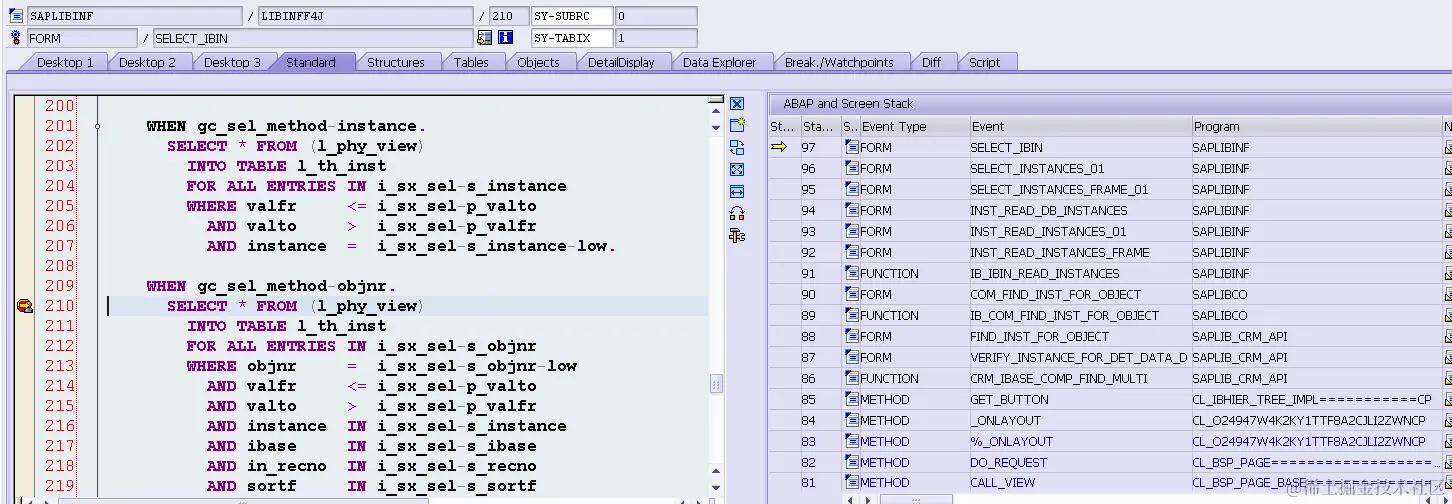The width and height of the screenshot is (1452, 504).
Task: Click the Replace Tool swap icon
Action: (x=737, y=147)
